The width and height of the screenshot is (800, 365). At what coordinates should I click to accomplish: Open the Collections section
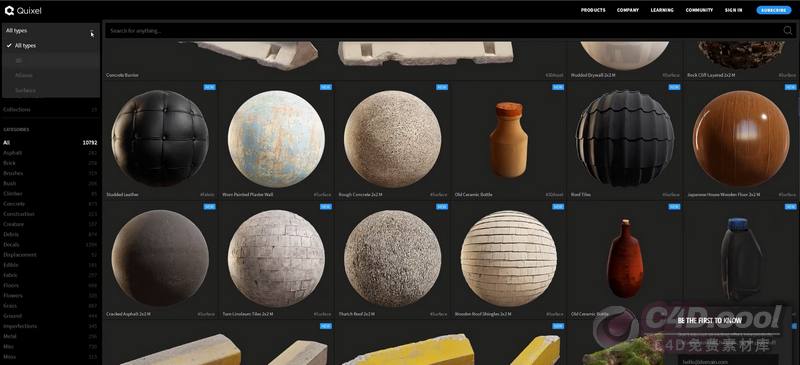50,109
